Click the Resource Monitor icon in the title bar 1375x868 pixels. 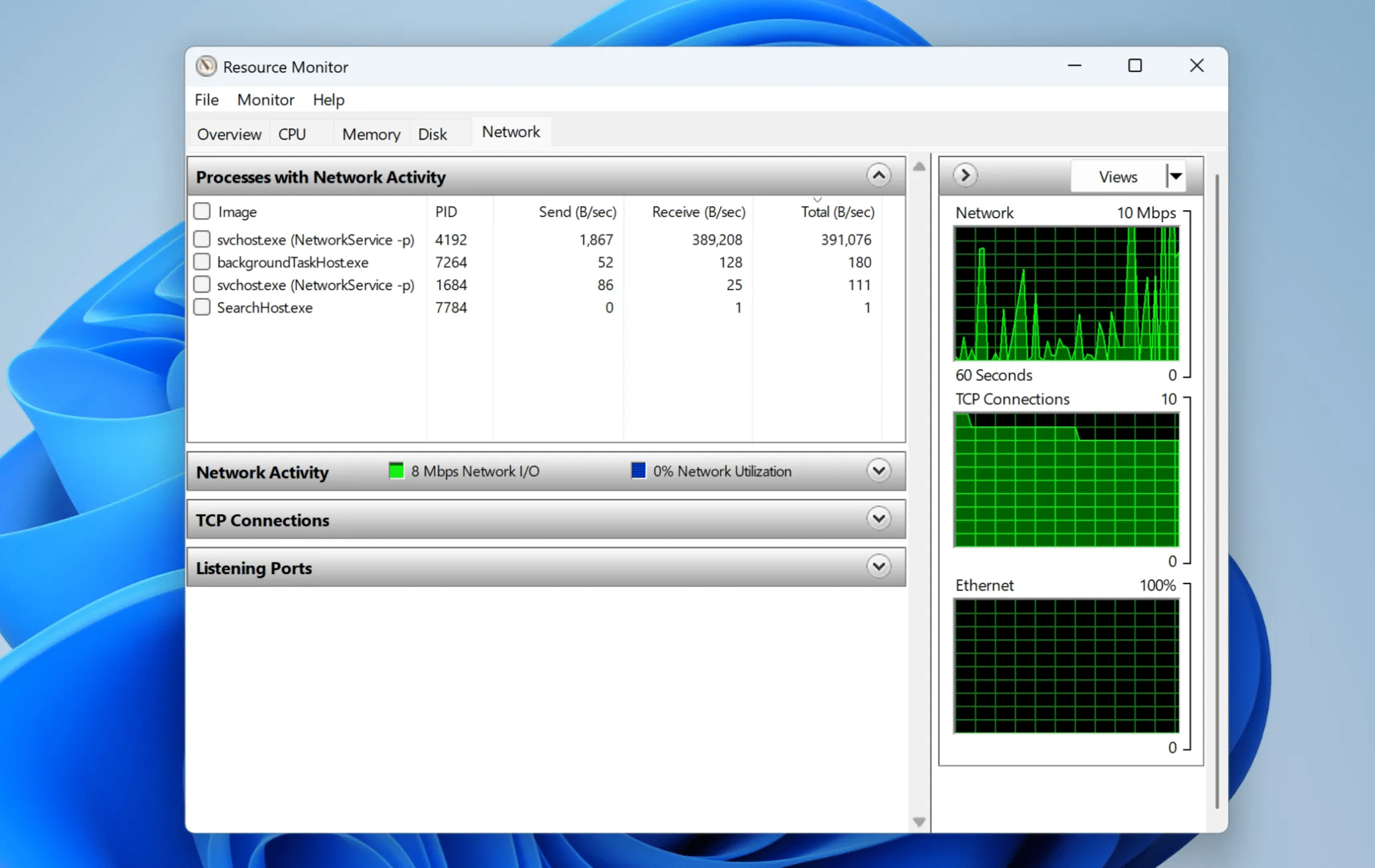pyautogui.click(x=206, y=66)
